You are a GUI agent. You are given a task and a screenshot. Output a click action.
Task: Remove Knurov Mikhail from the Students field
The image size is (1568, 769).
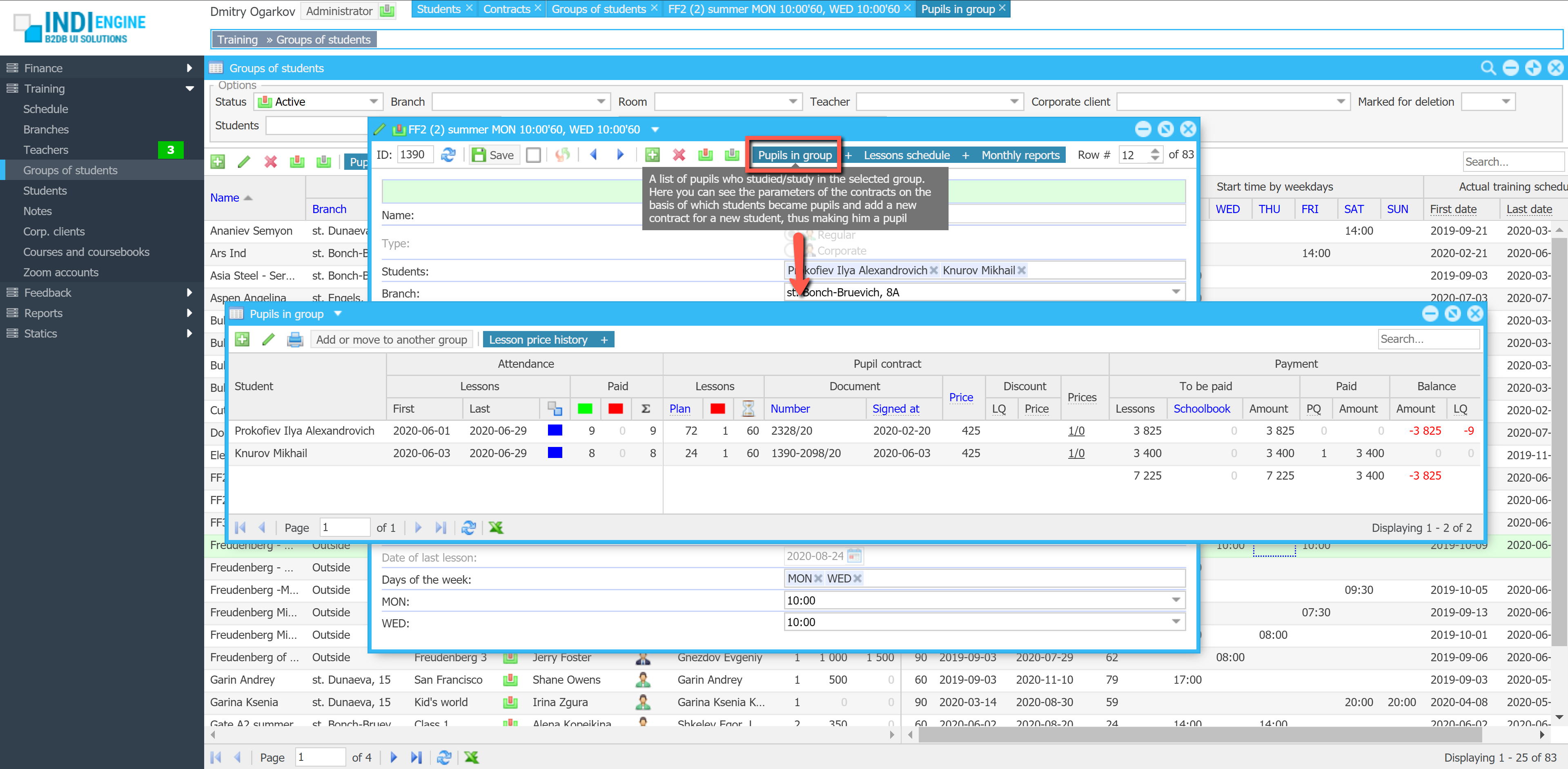click(1022, 271)
